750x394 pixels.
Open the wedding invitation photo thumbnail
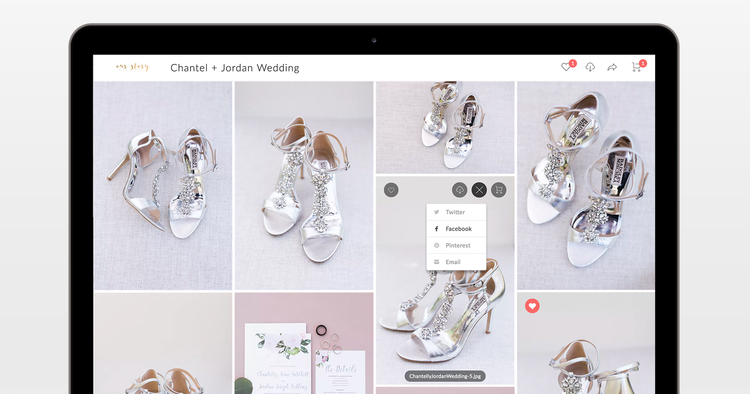coord(304,343)
